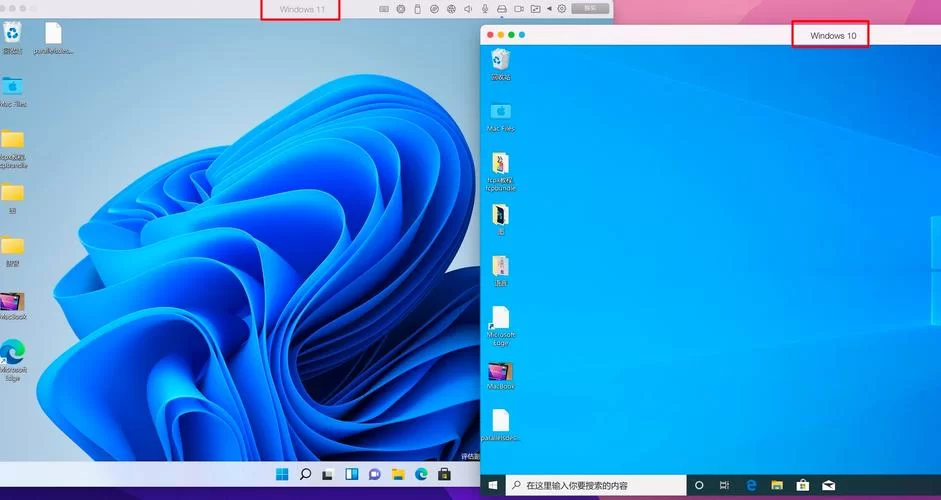Click the Windows 11 taskbar search icon
941x500 pixels.
(x=305, y=474)
